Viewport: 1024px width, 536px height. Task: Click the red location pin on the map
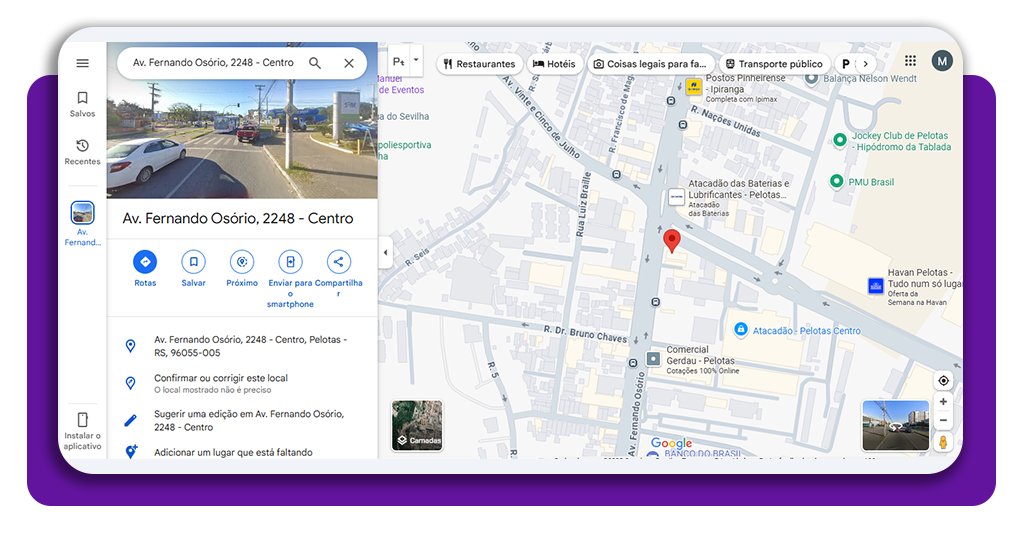671,240
